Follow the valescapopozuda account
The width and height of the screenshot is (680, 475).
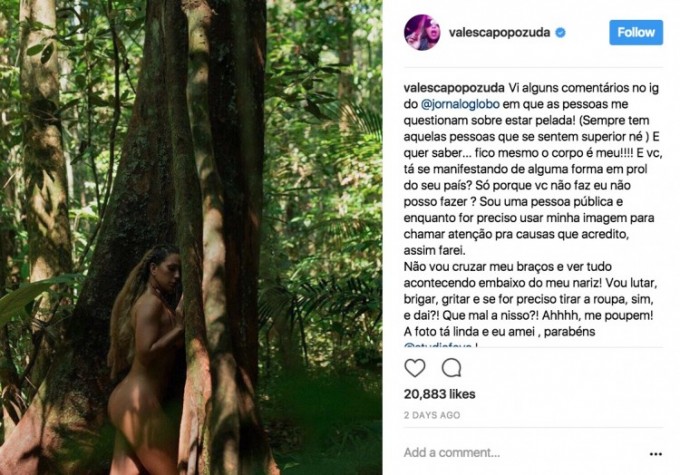pos(636,32)
